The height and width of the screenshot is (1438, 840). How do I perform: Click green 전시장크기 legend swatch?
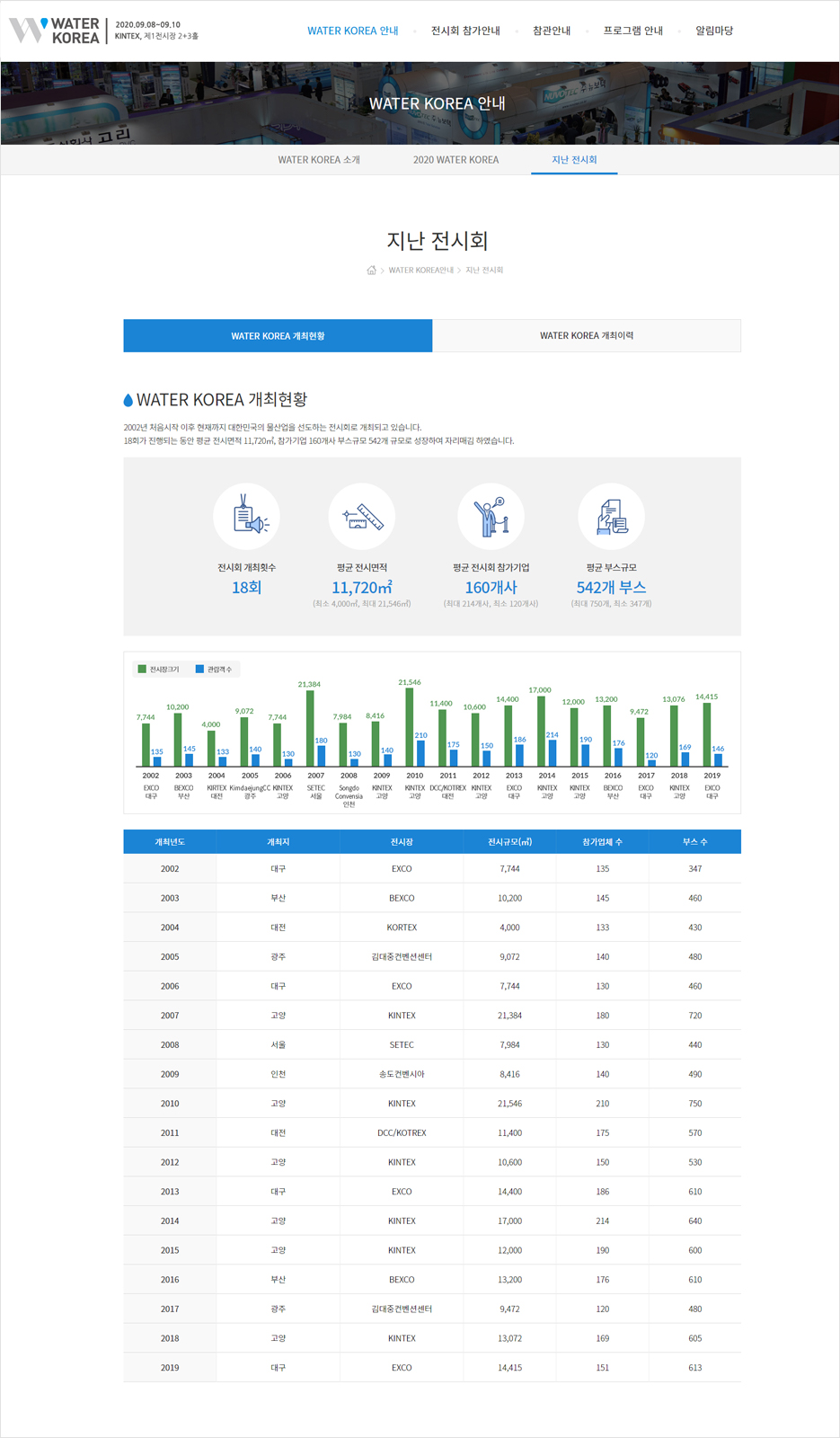[142, 669]
